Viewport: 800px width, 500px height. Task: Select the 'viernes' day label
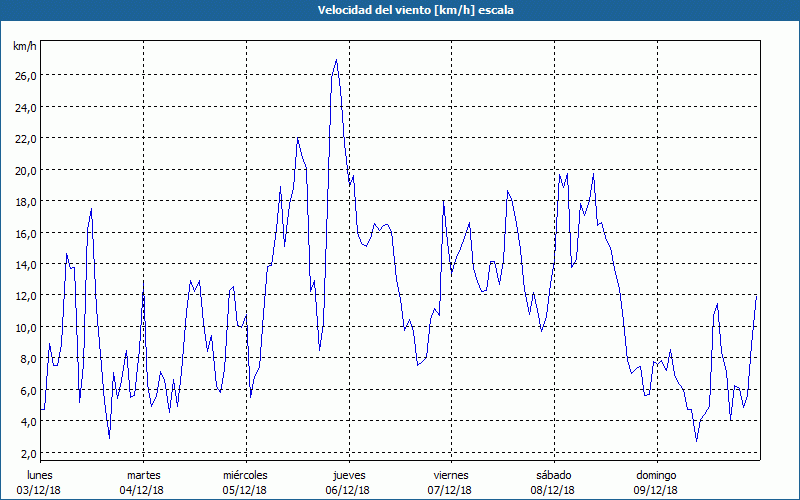click(x=451, y=475)
